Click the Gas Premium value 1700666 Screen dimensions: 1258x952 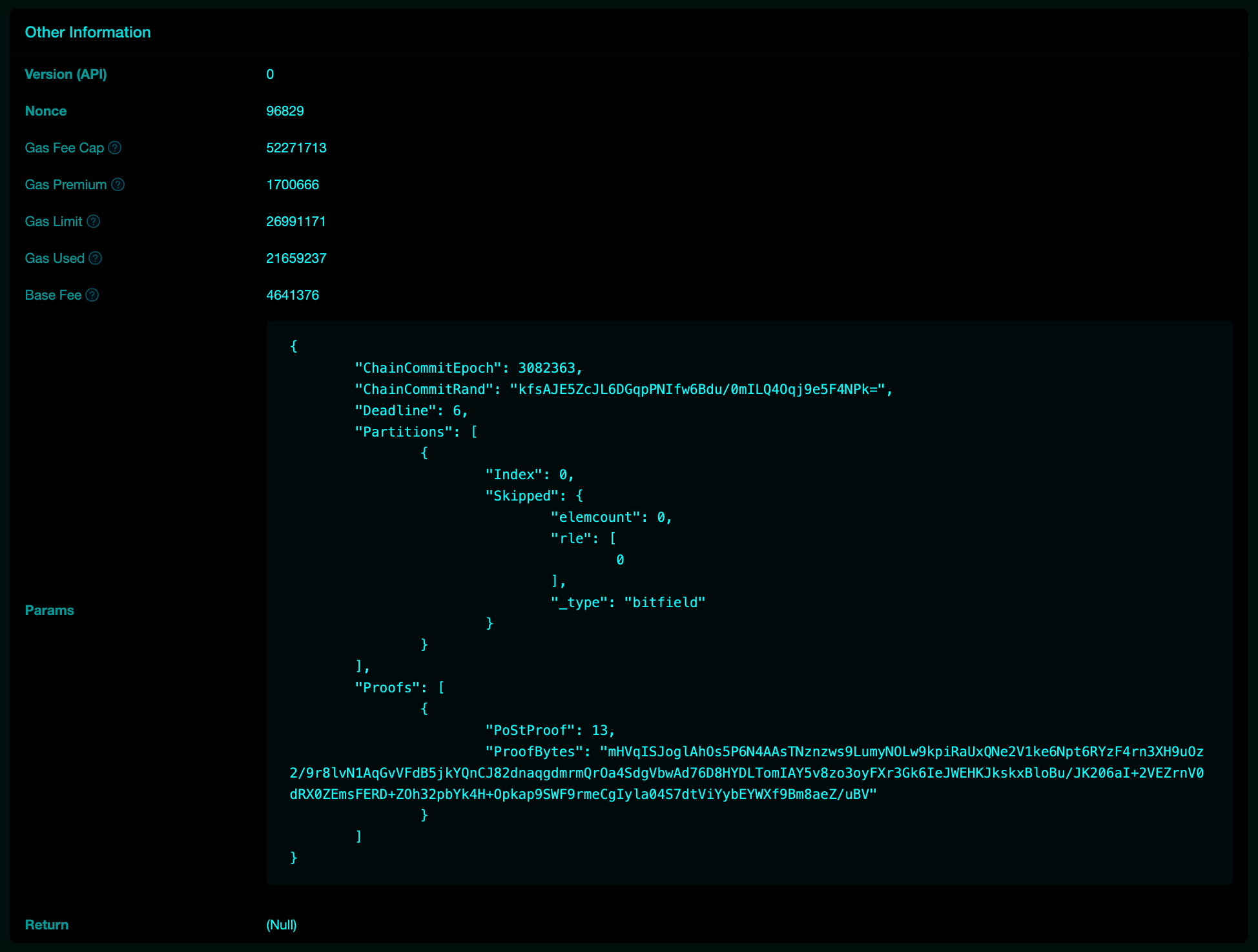click(x=293, y=185)
